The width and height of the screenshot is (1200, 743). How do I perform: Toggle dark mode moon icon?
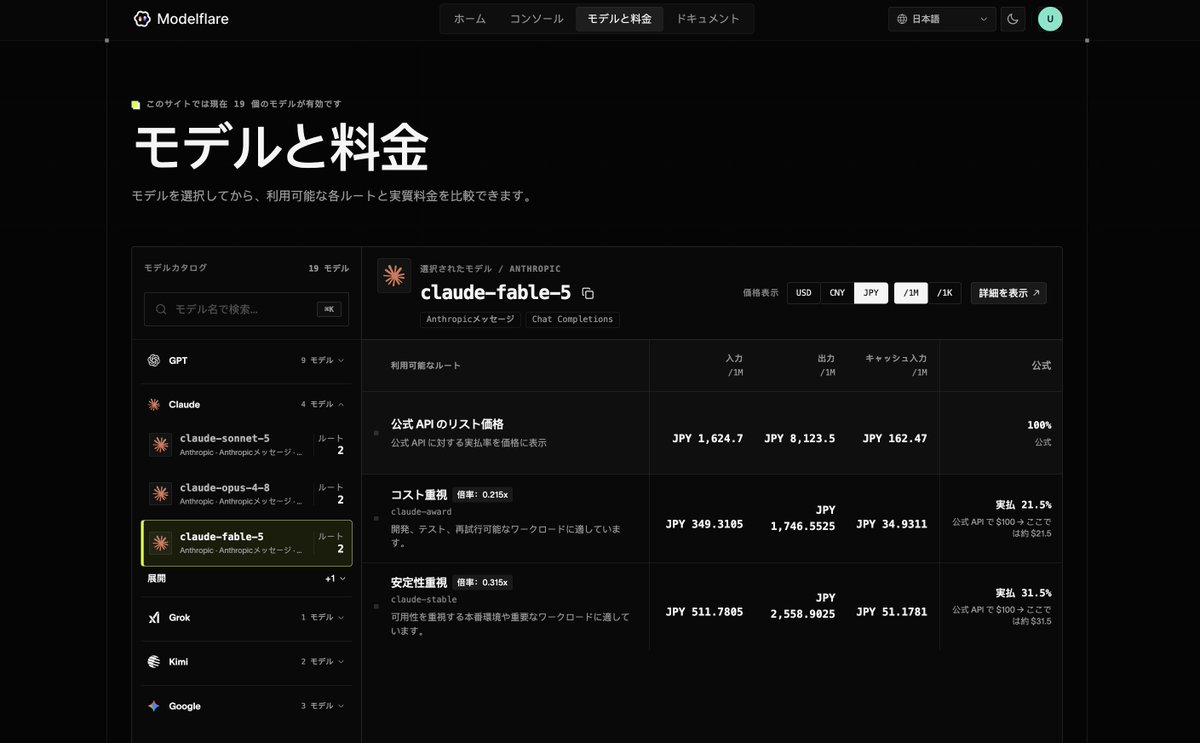(1013, 19)
